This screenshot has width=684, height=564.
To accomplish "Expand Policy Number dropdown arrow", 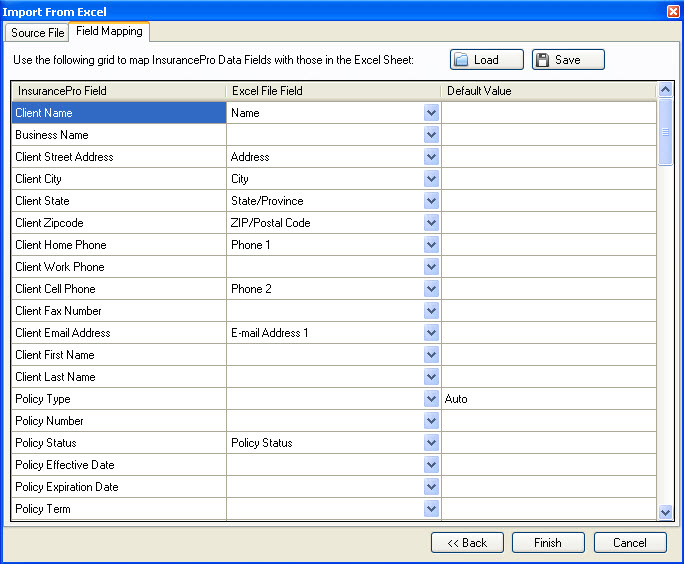I will (431, 420).
